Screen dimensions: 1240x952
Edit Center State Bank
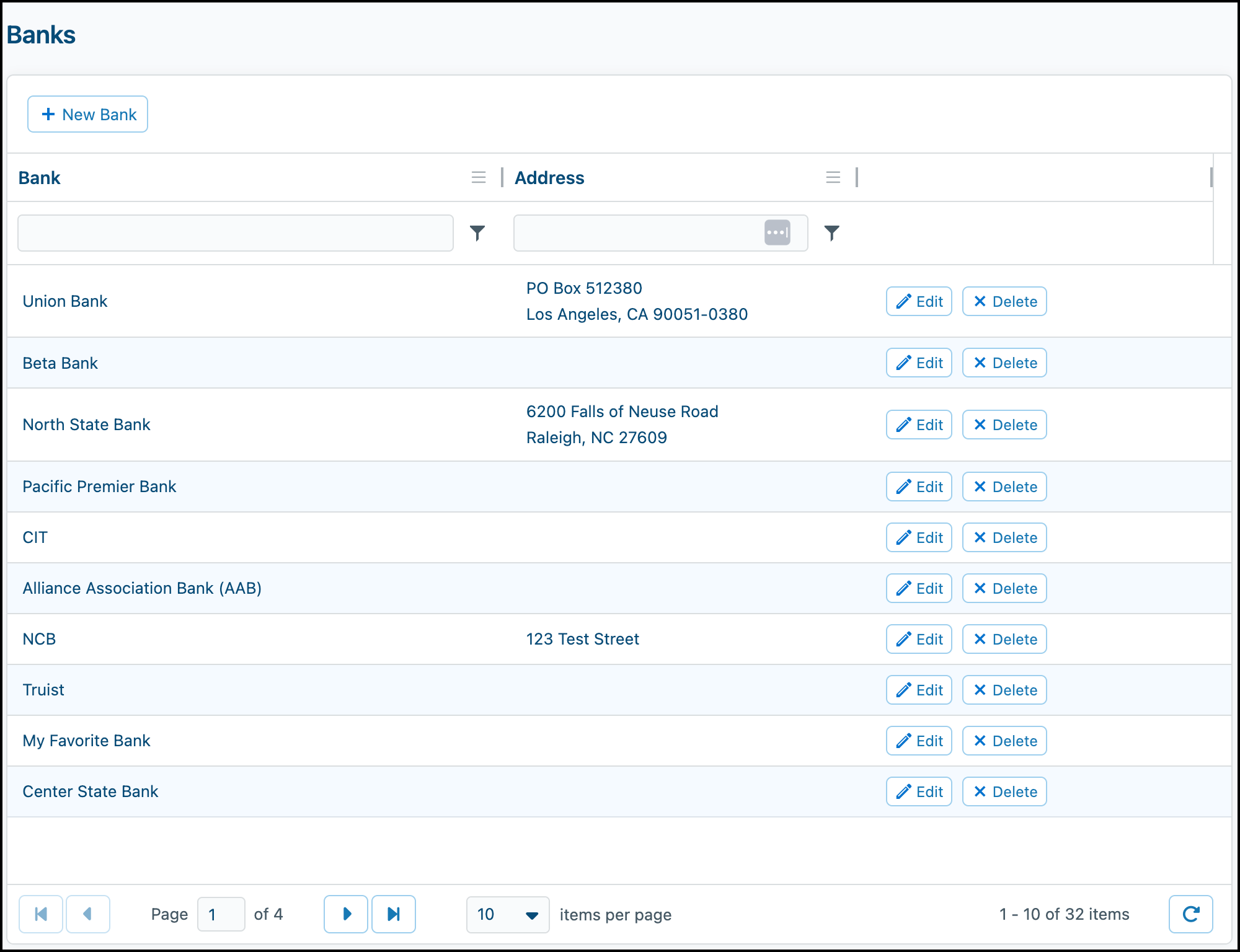click(x=919, y=791)
